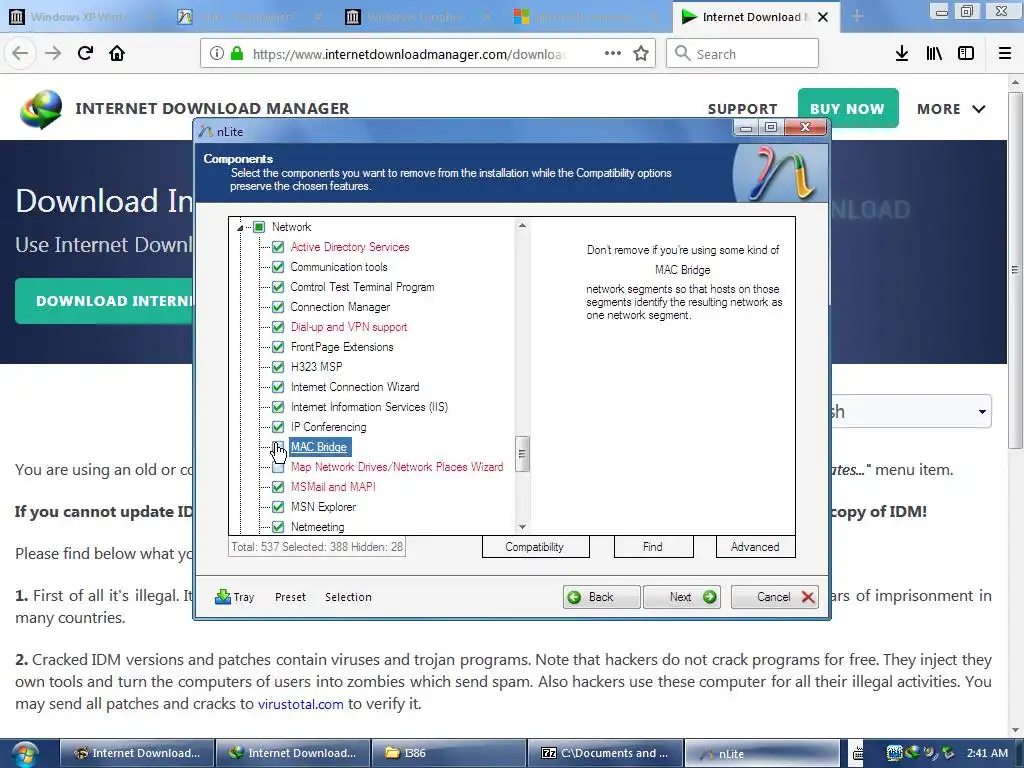The height and width of the screenshot is (768, 1024).
Task: Click the Advanced button in nLite
Action: point(755,547)
